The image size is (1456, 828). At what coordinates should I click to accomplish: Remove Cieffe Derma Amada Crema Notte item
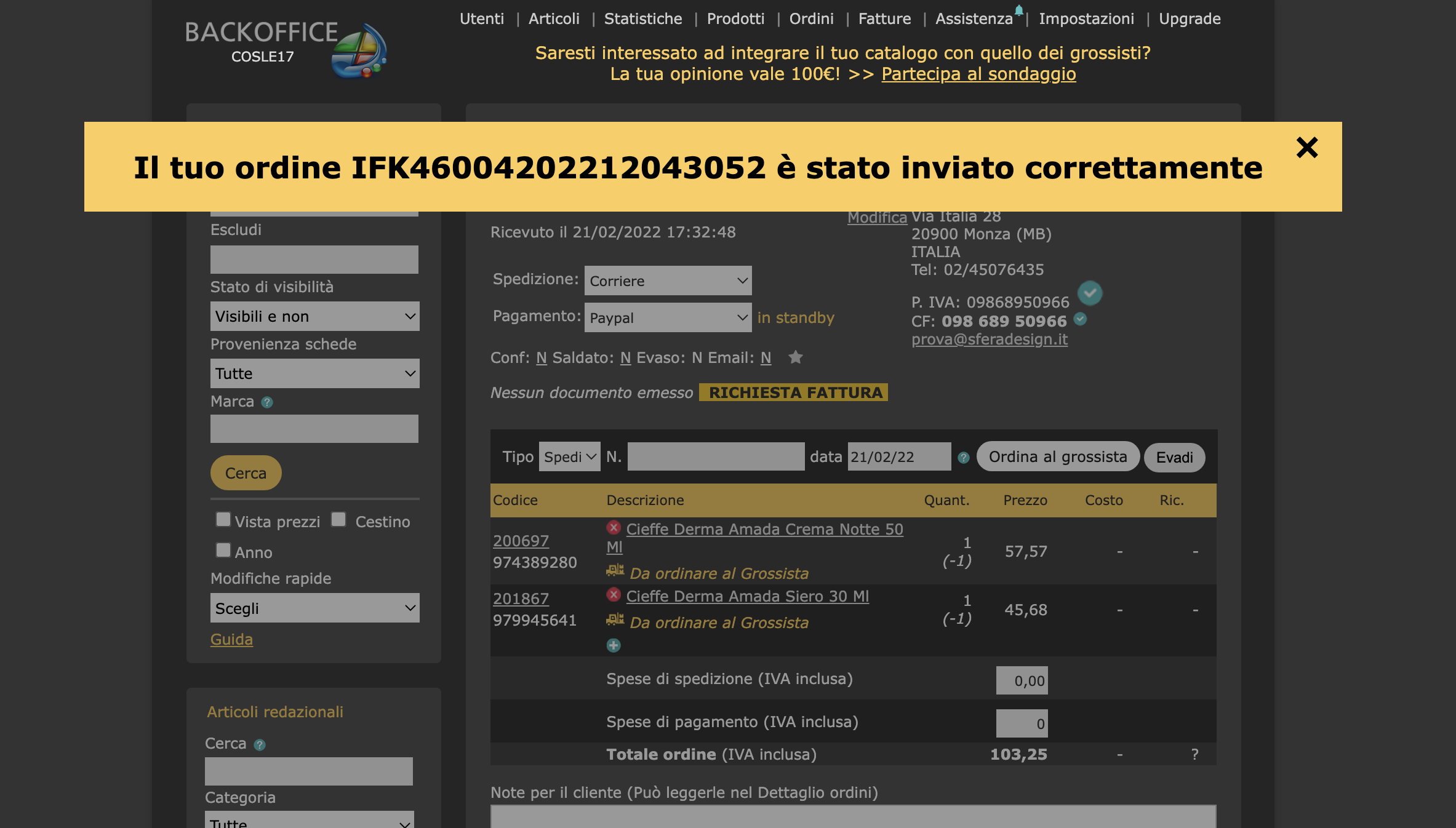click(614, 528)
